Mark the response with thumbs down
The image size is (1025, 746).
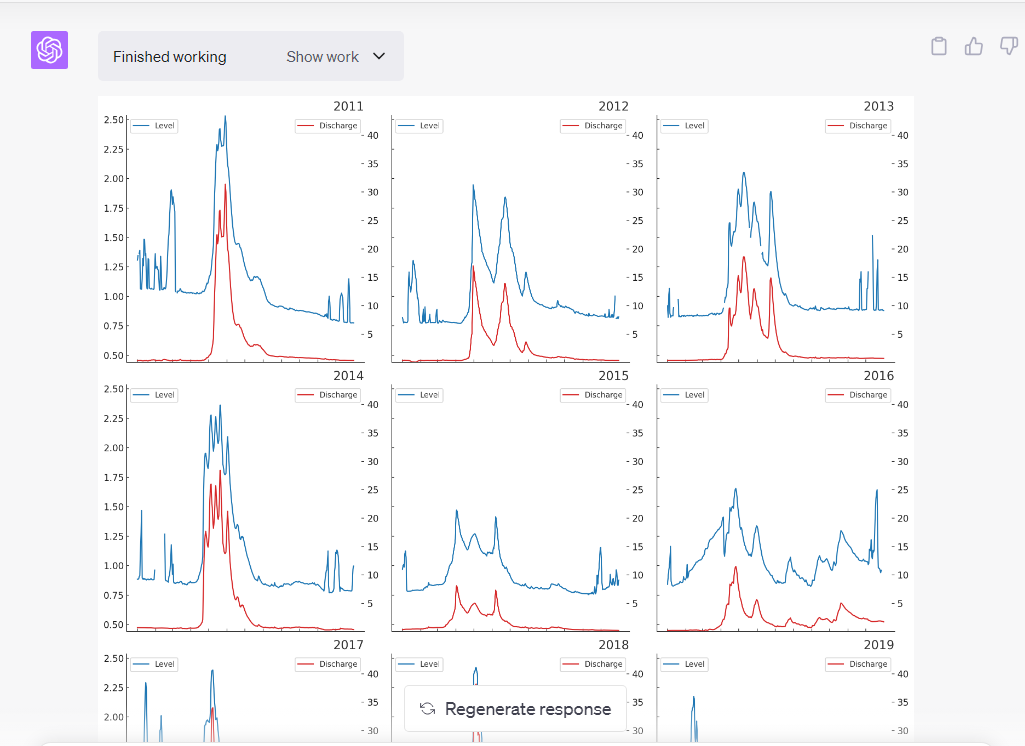pos(1008,46)
